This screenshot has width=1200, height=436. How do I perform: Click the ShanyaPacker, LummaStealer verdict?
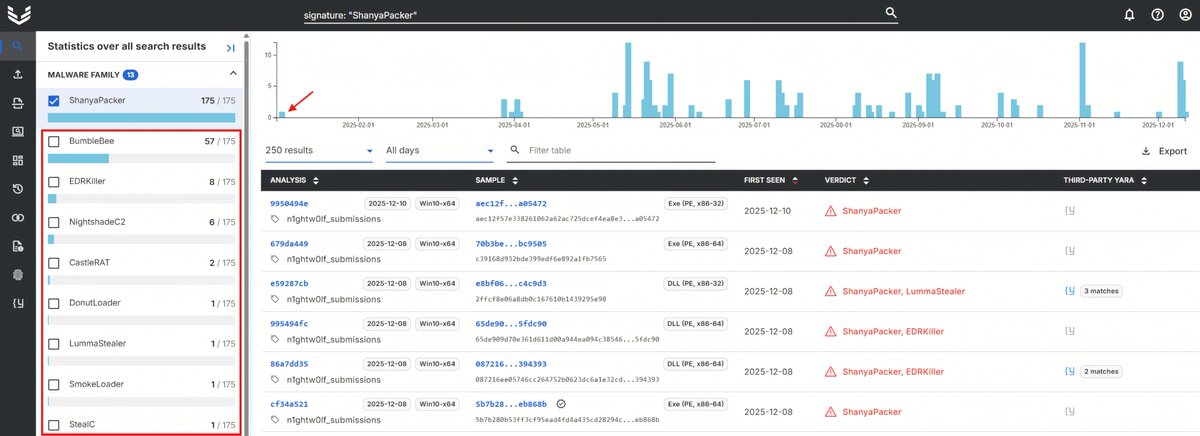pyautogui.click(x=903, y=291)
